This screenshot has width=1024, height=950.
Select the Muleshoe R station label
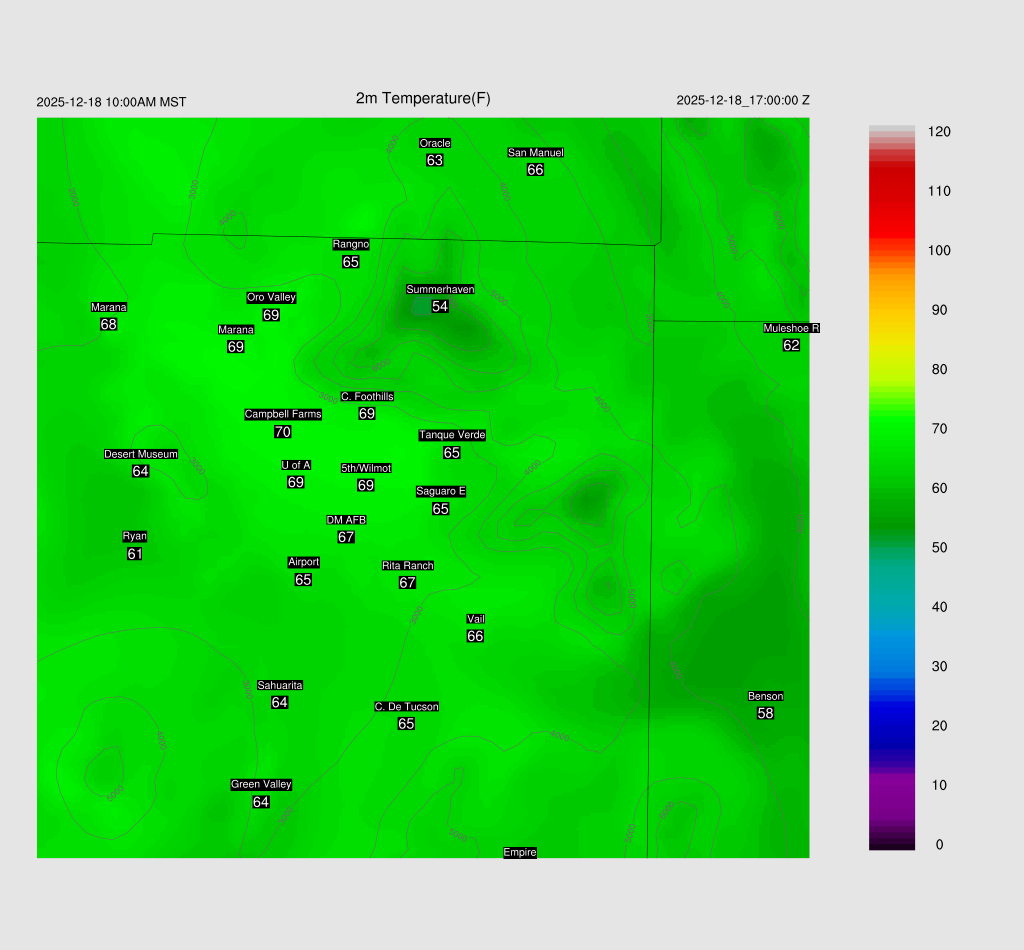(x=791, y=328)
